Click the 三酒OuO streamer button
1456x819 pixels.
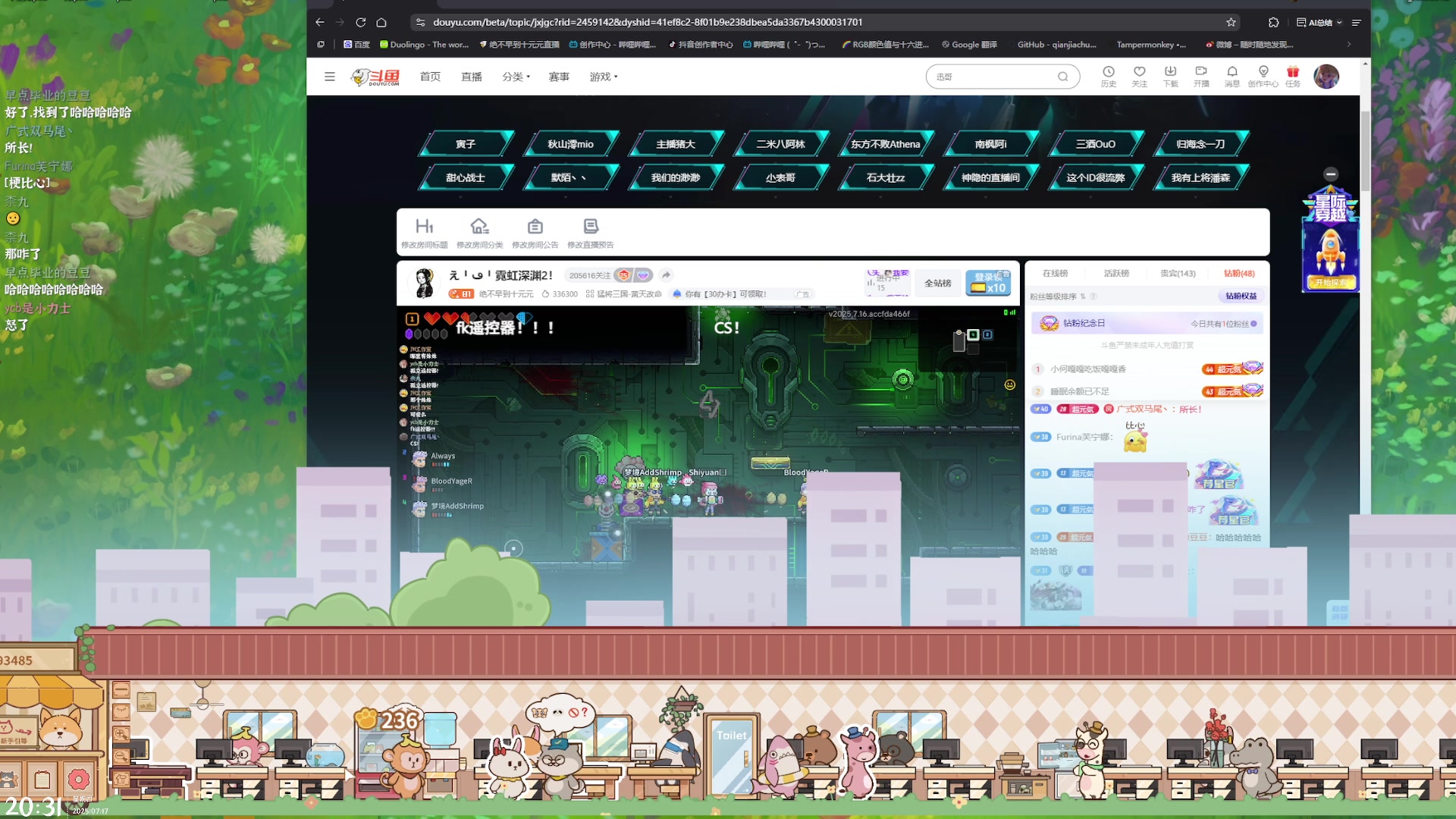coord(1095,144)
